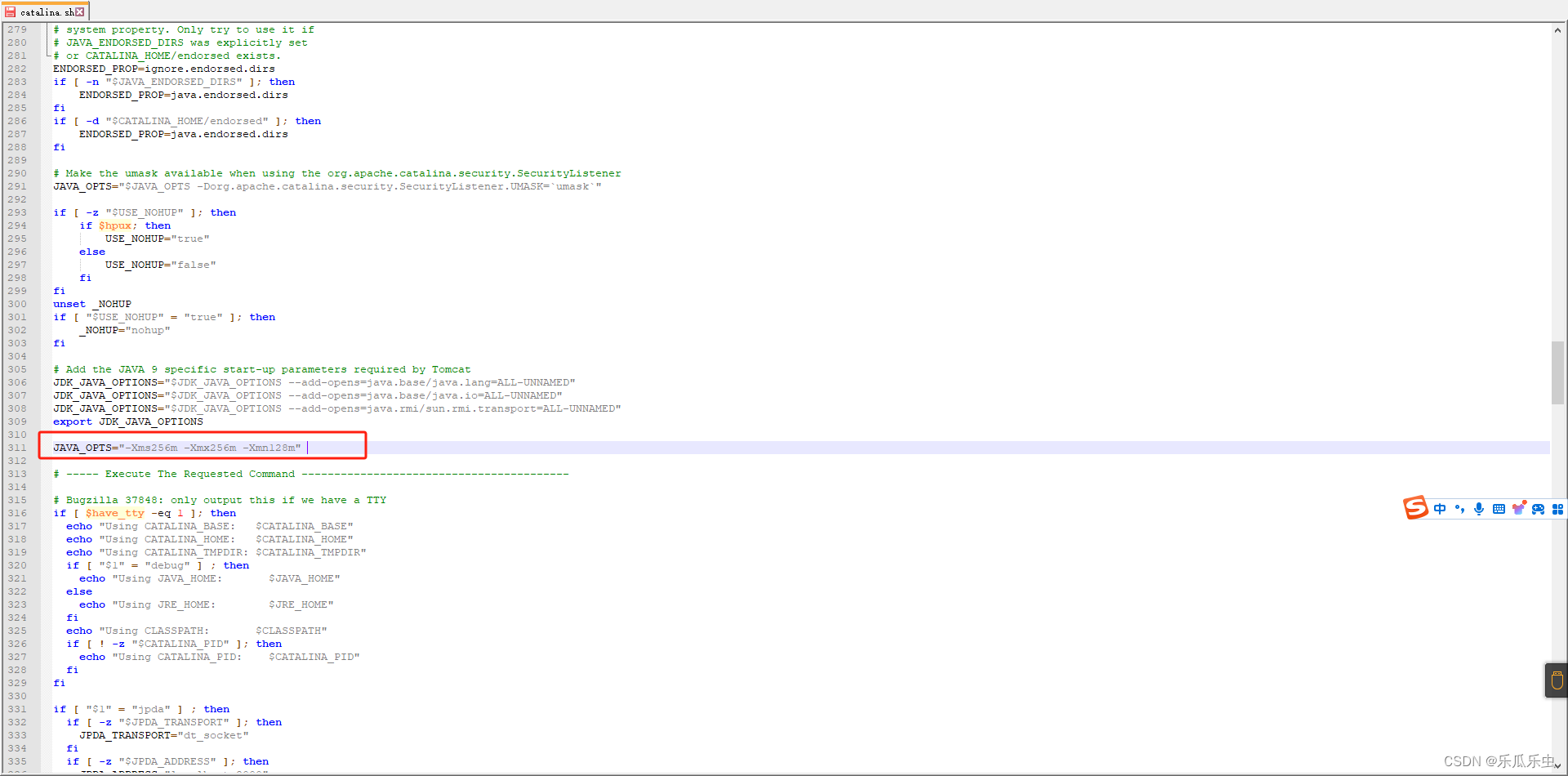The width and height of the screenshot is (1568, 776).
Task: Open the IME soft keyboard icon
Action: click(x=1499, y=509)
